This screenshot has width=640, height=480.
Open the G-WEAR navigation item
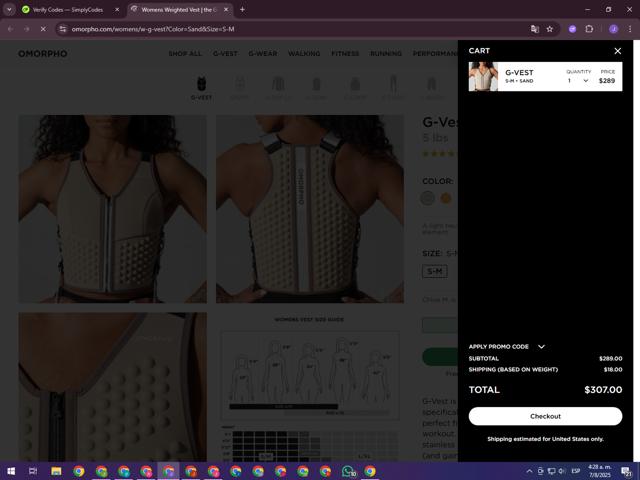click(263, 53)
